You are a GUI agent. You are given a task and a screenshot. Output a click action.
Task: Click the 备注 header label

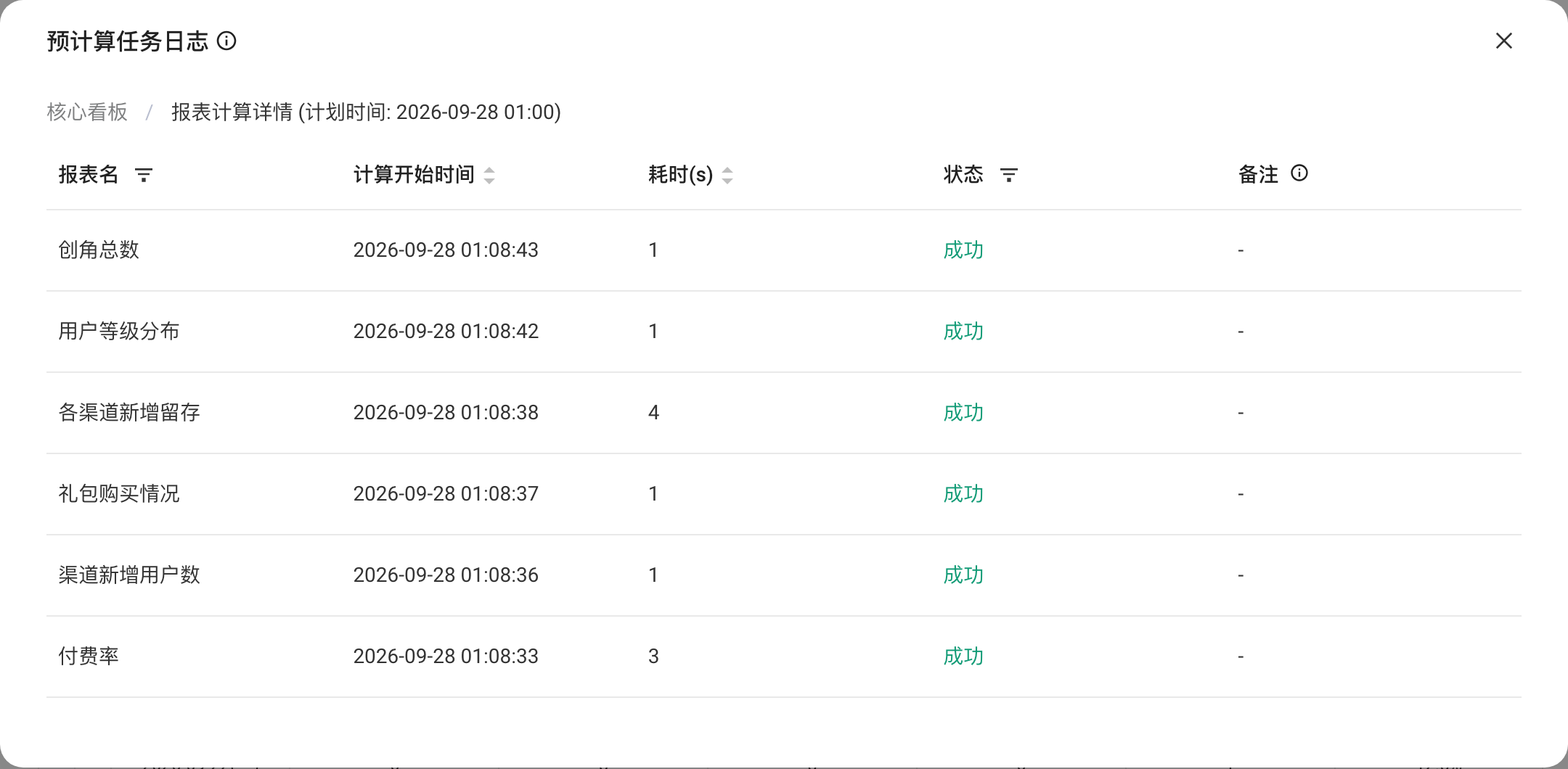tap(1258, 175)
